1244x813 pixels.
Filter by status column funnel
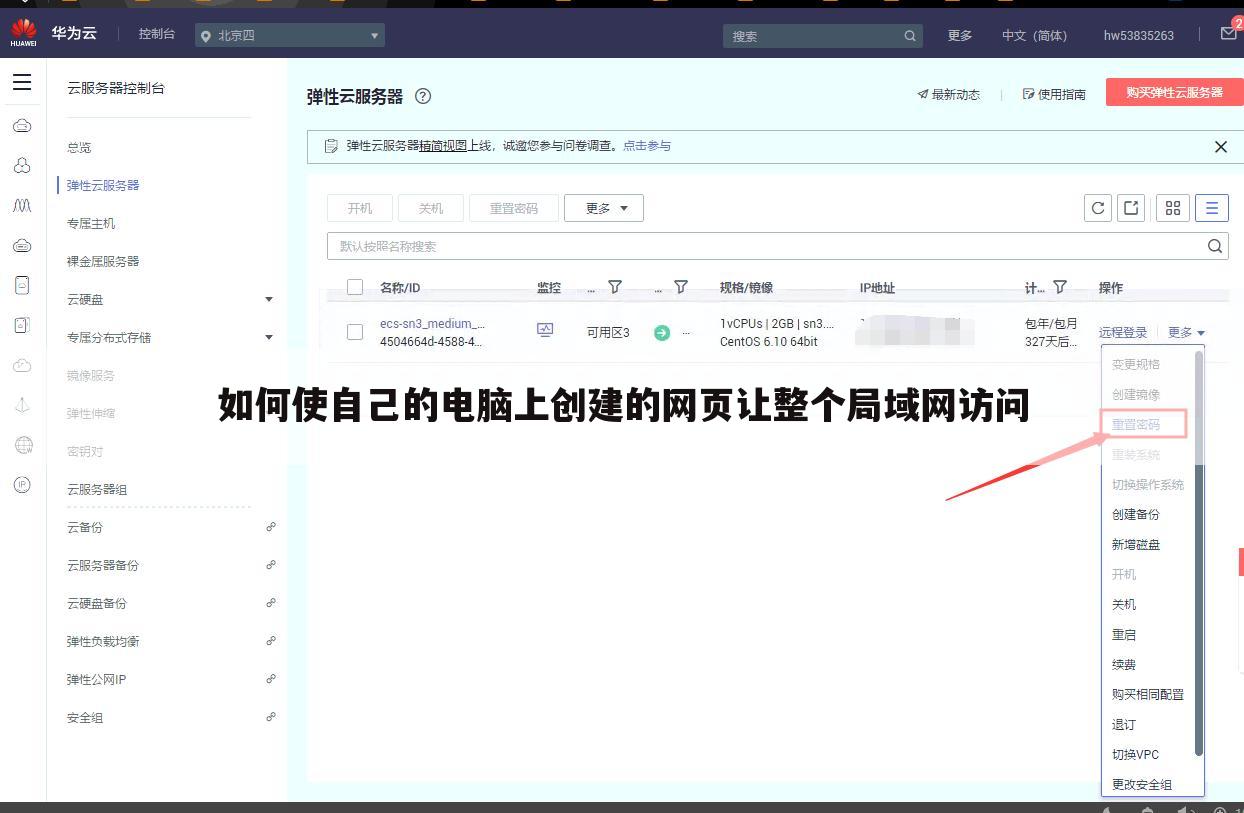tap(681, 287)
